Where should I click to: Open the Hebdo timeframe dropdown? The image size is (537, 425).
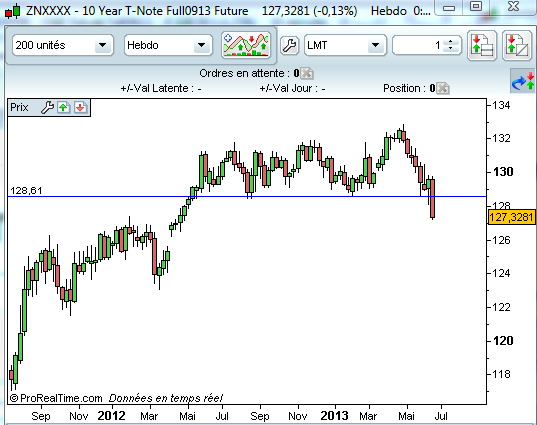coord(168,45)
